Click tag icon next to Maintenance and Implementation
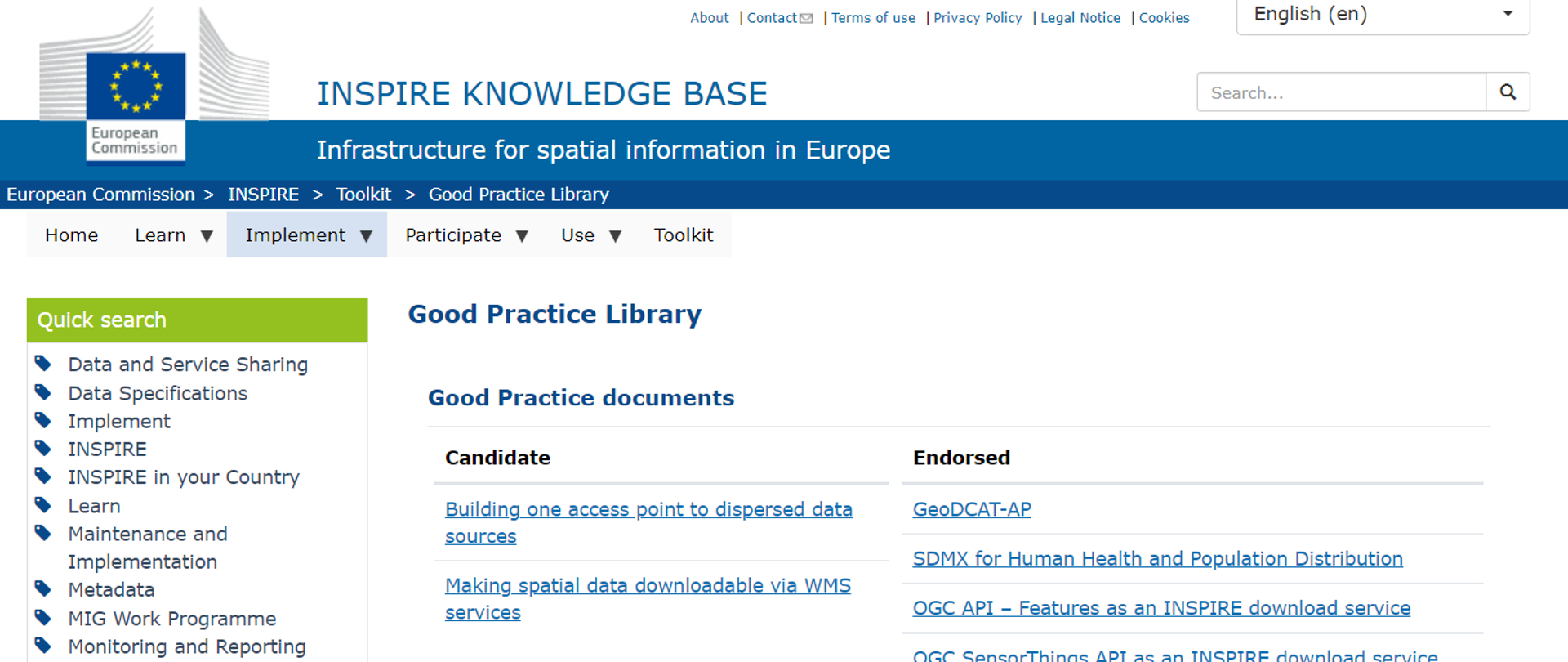 point(43,533)
